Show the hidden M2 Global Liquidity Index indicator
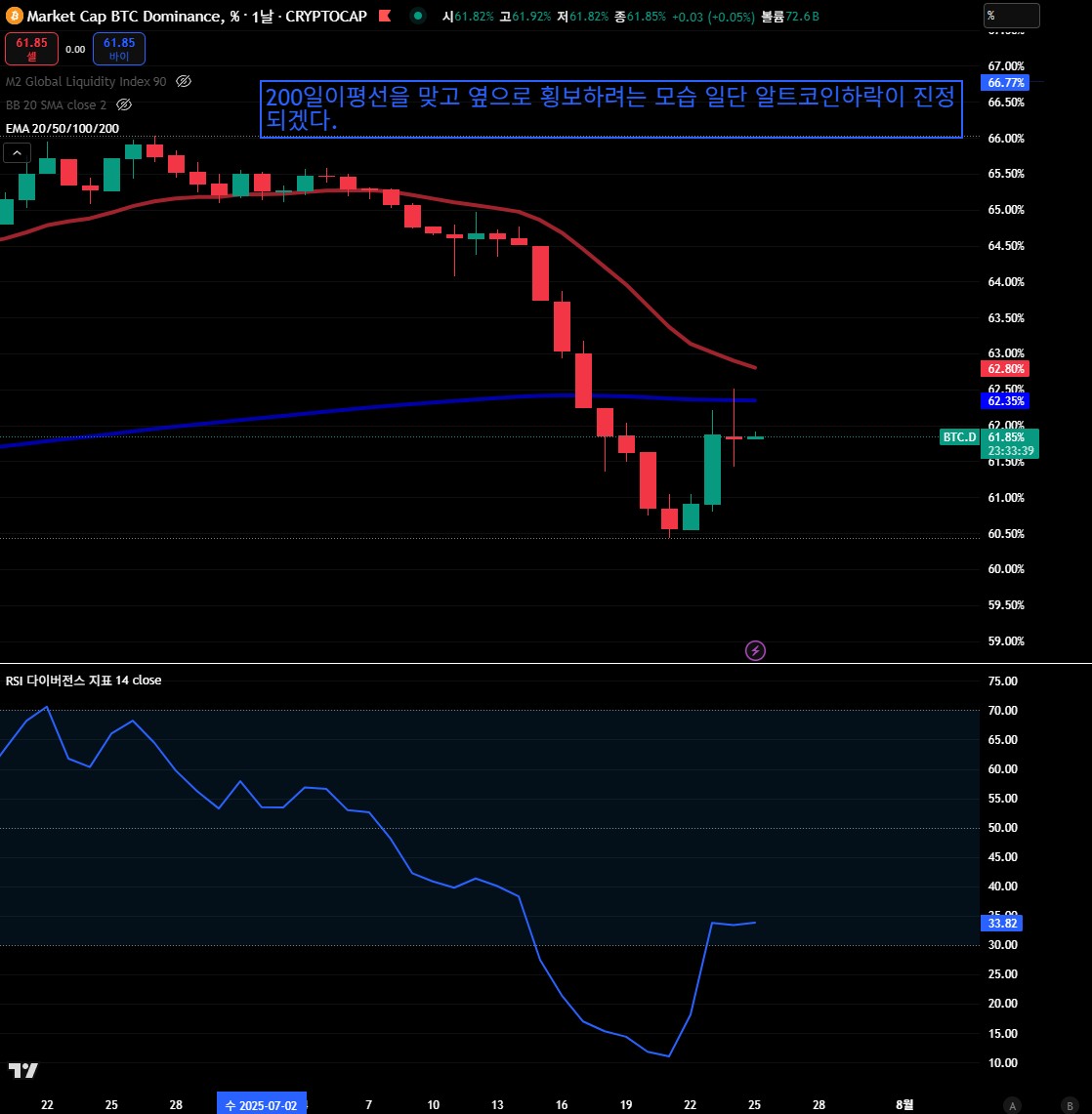The width and height of the screenshot is (1092, 1114). click(184, 81)
